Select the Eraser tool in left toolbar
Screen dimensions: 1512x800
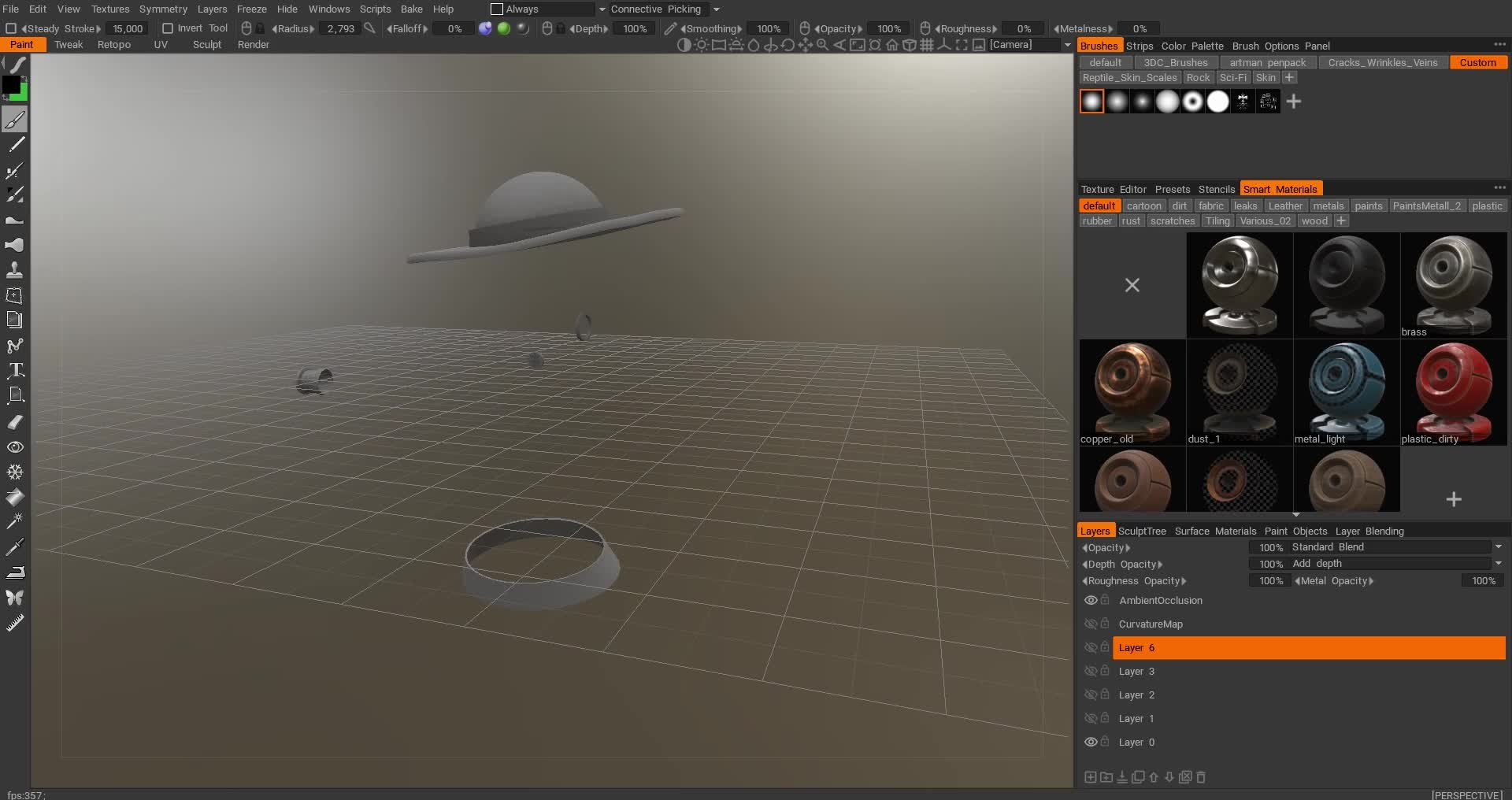[x=15, y=422]
